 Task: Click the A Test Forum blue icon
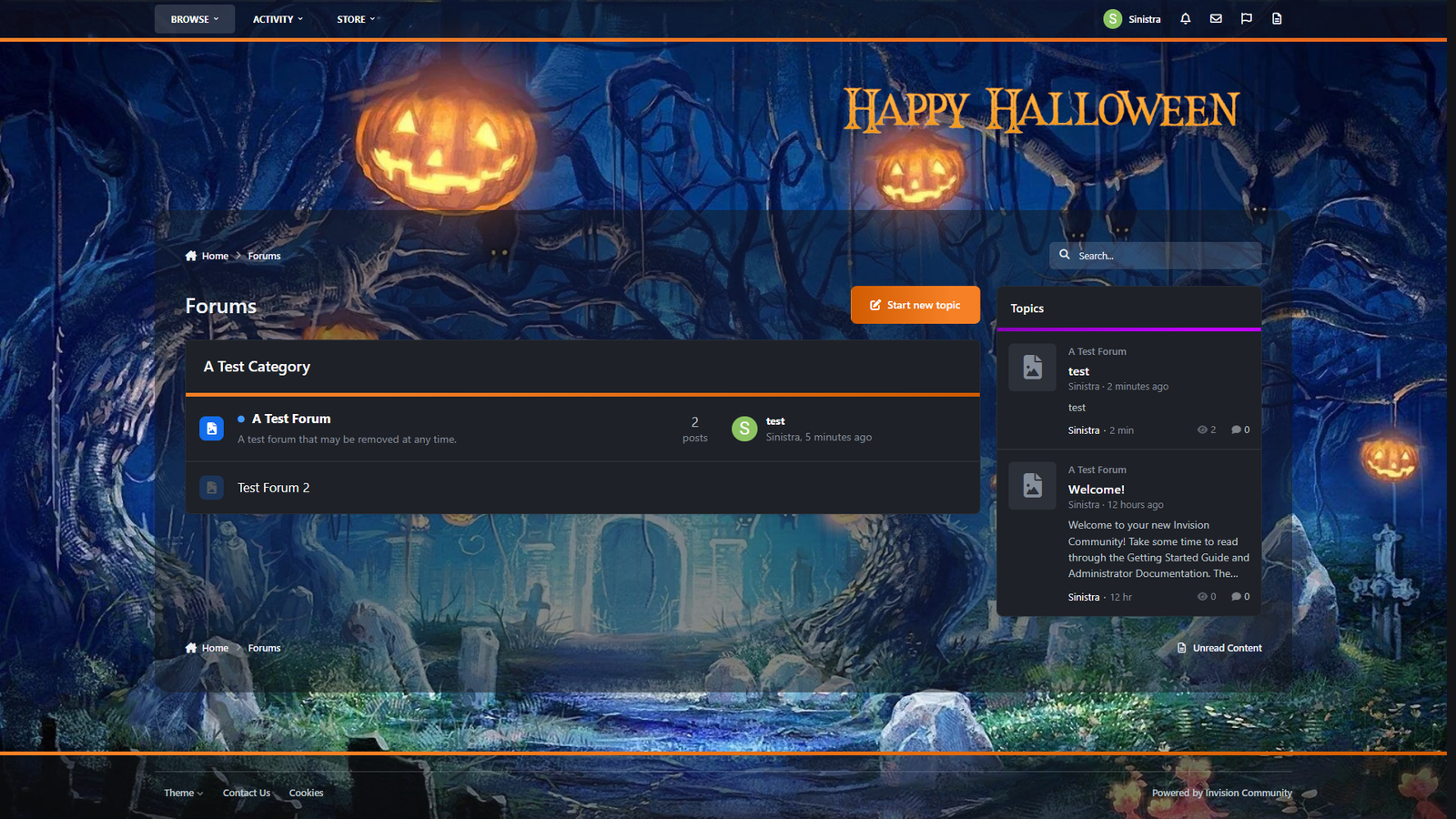(211, 429)
